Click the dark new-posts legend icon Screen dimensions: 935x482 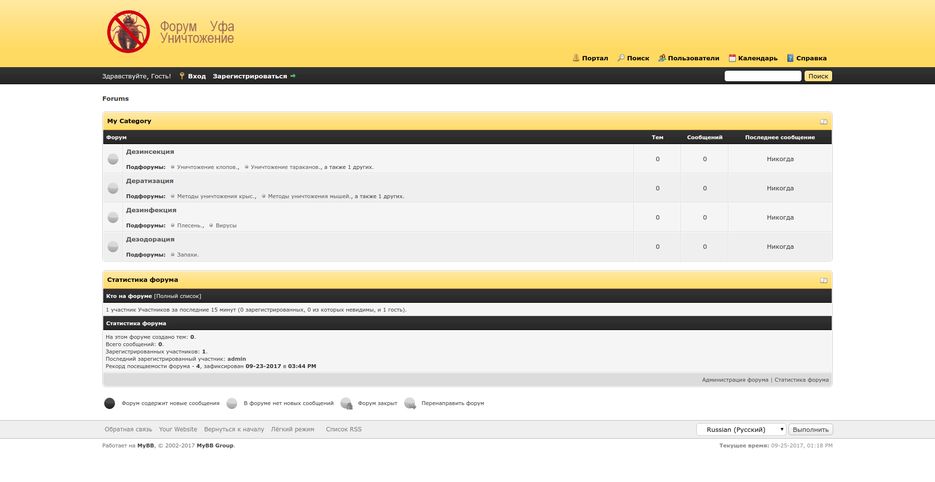click(x=109, y=403)
